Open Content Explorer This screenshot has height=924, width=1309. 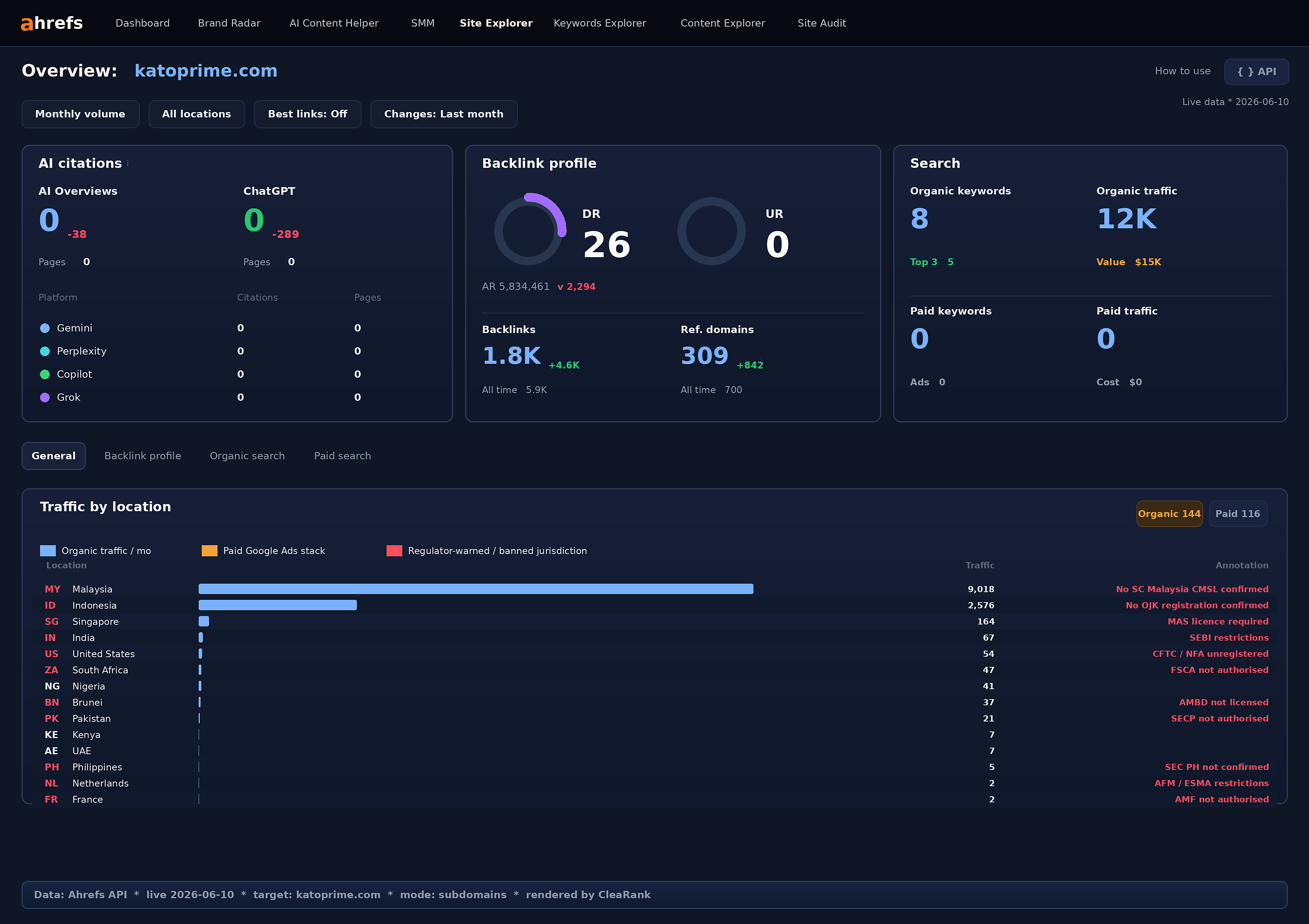coord(723,23)
